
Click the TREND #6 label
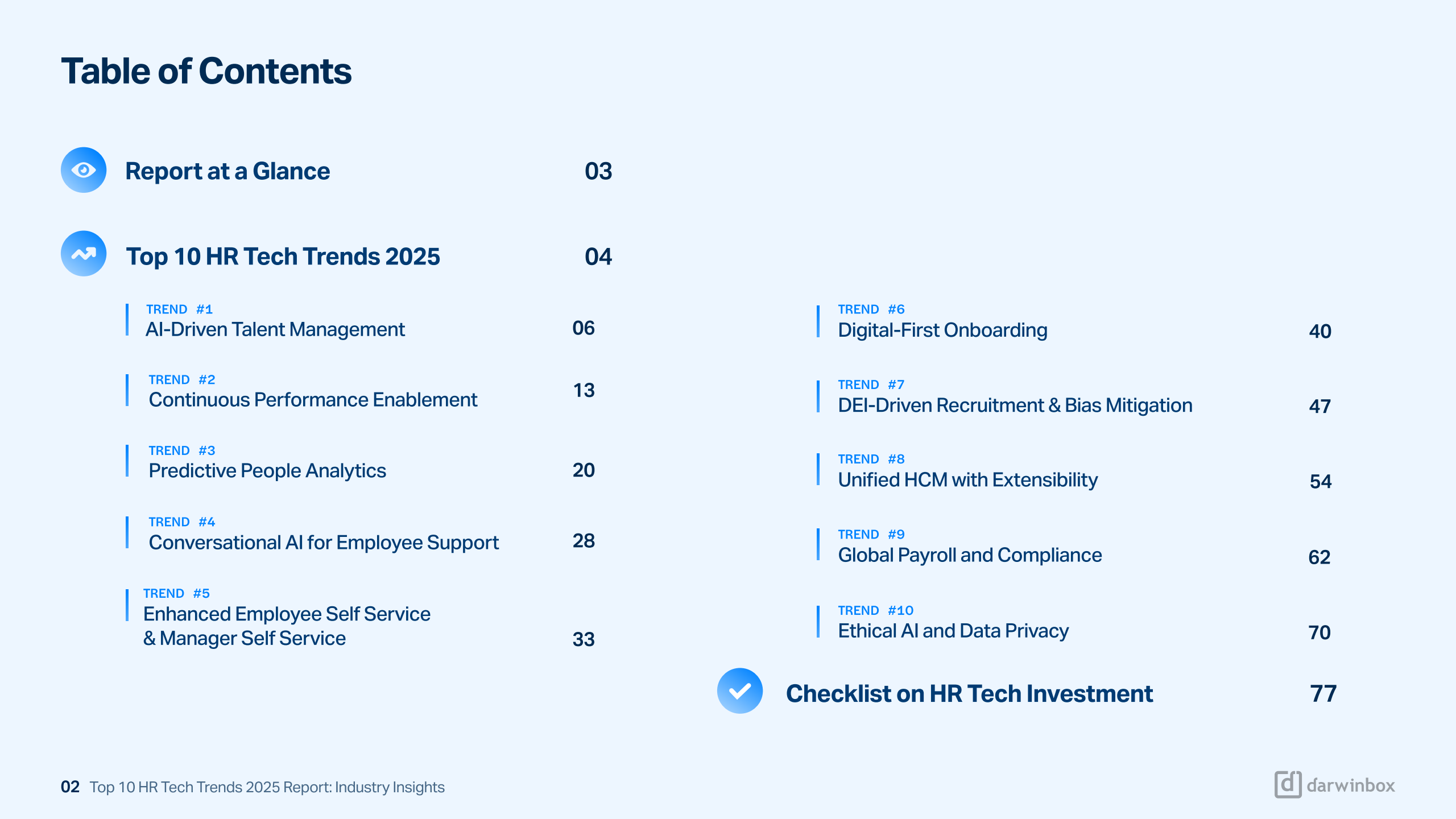(871, 309)
